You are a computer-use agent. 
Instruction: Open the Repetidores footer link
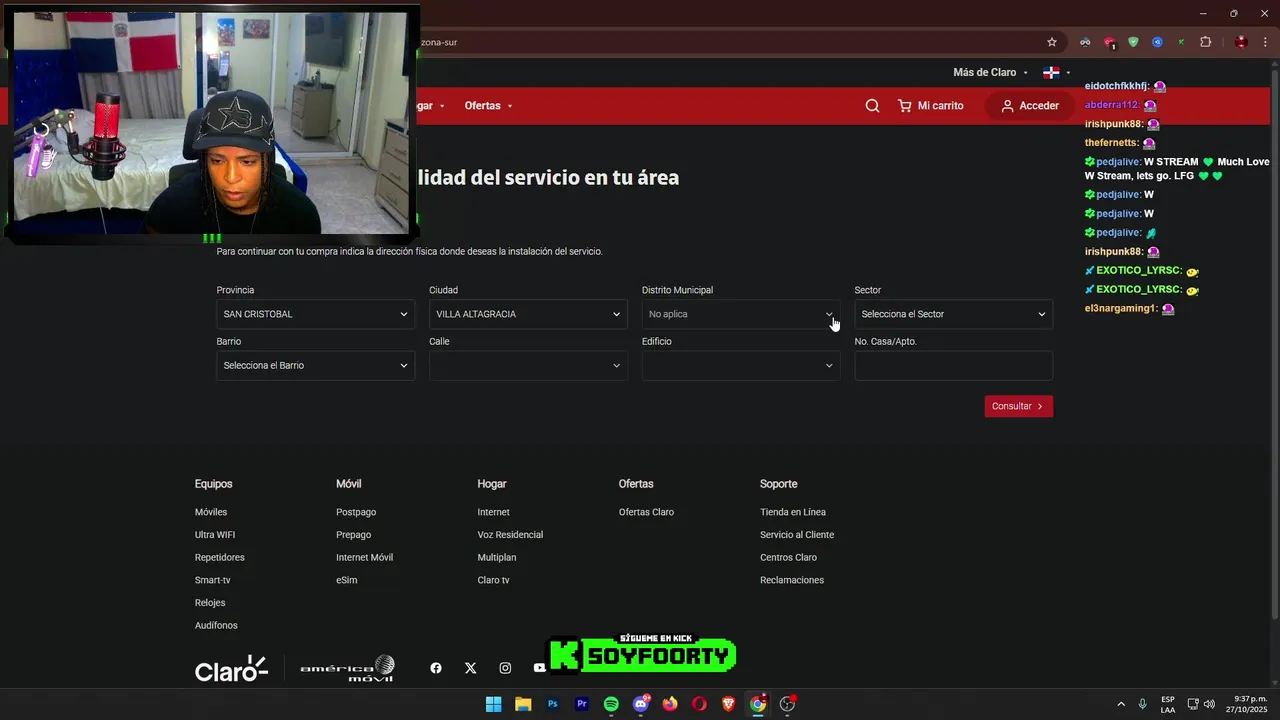tap(220, 557)
